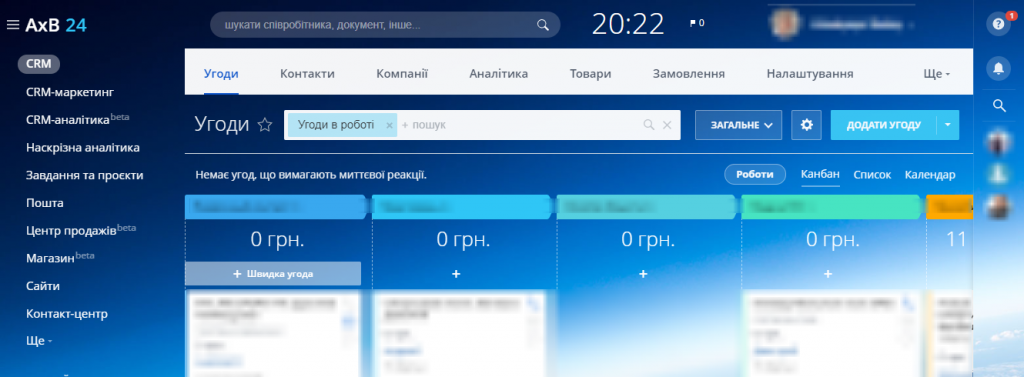
Task: Open the notifications bell icon
Action: [x=999, y=68]
